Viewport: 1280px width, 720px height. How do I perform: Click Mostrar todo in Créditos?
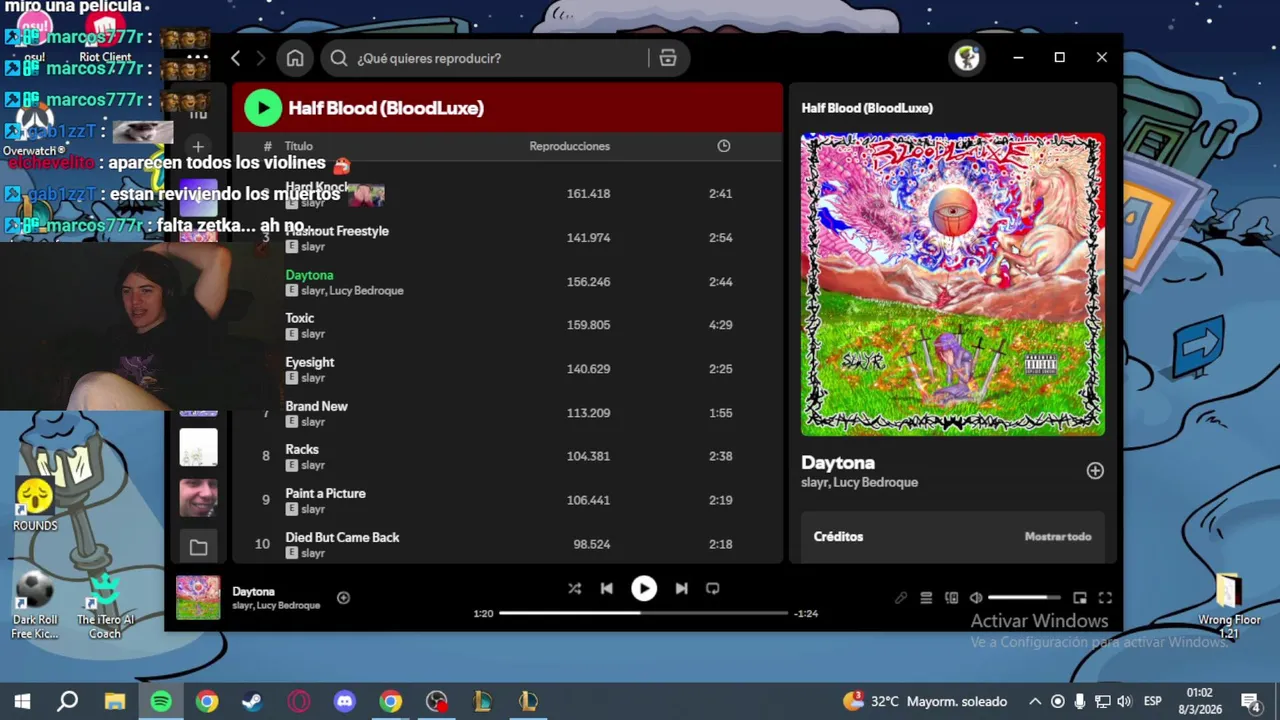(1058, 537)
